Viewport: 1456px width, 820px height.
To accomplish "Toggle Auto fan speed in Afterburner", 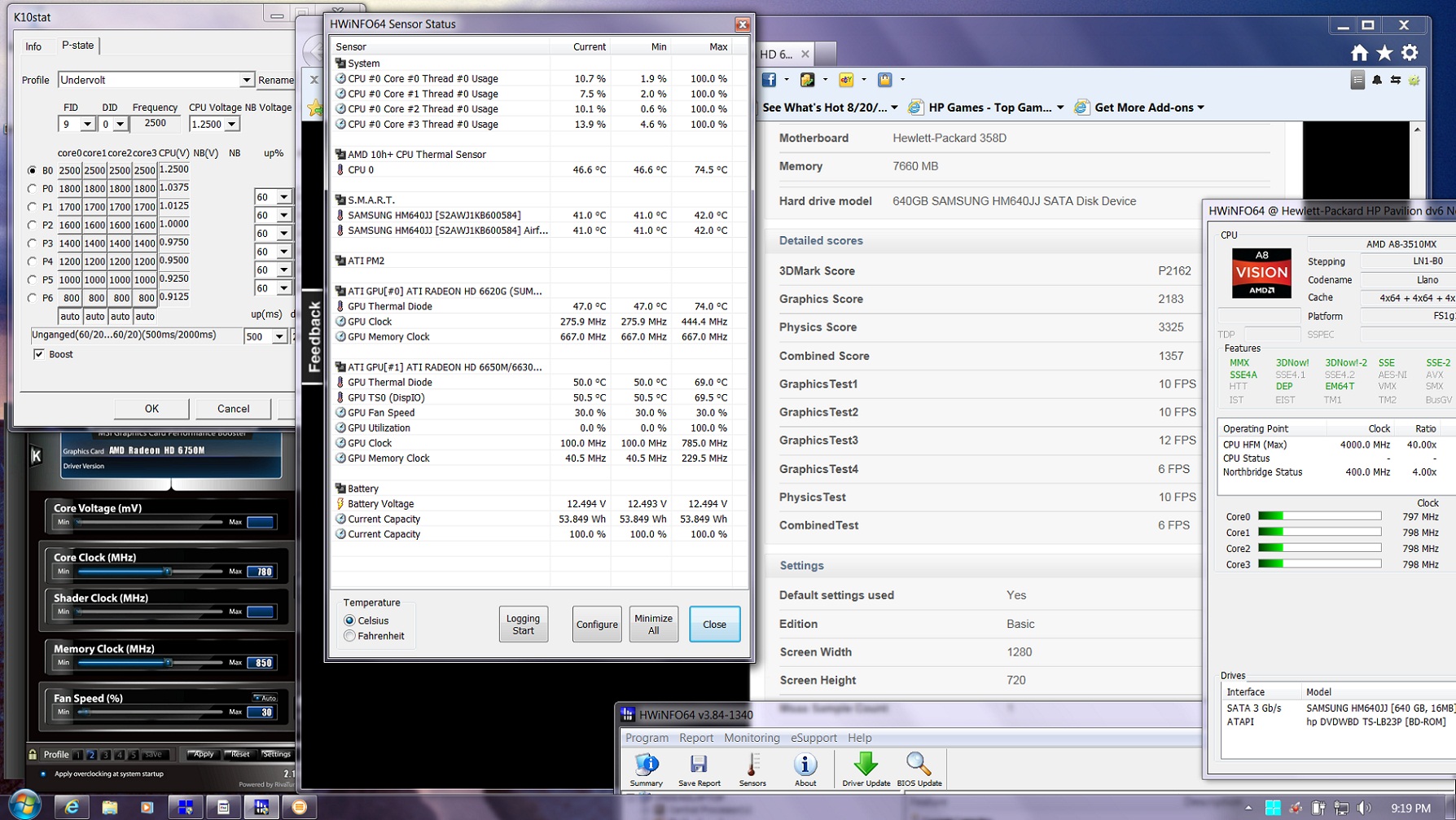I will (x=265, y=698).
